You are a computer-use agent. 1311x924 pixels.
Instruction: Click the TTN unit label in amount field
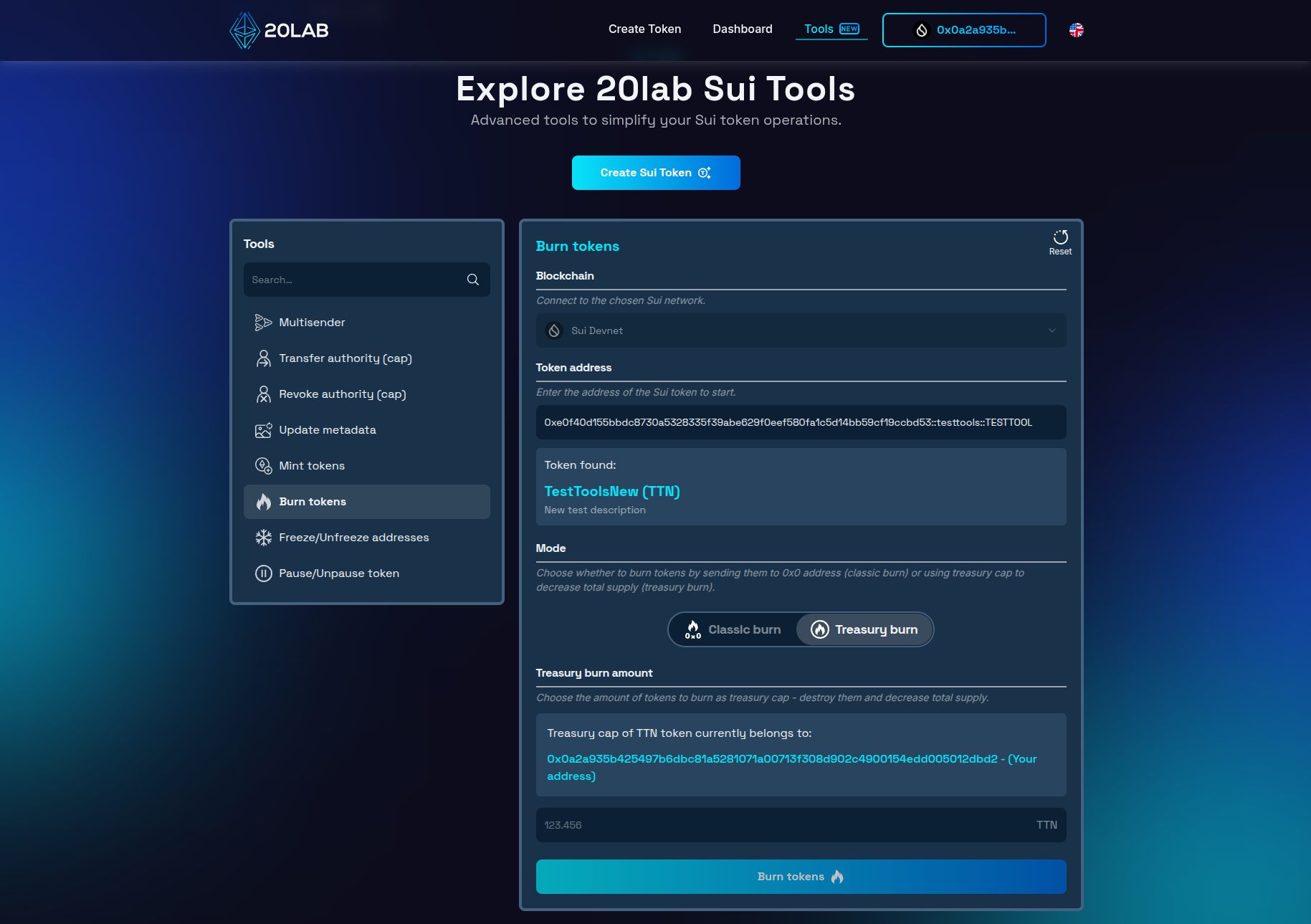click(x=1047, y=825)
